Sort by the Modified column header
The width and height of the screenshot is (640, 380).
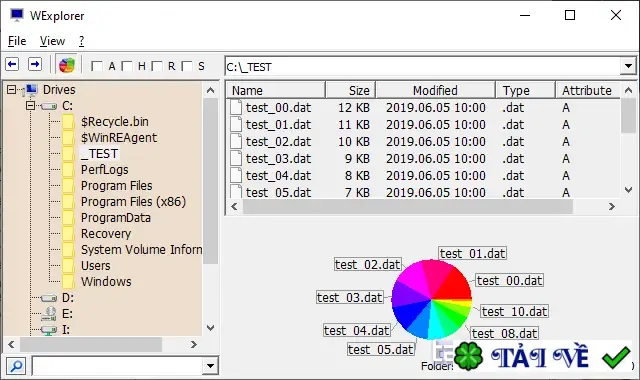435,90
